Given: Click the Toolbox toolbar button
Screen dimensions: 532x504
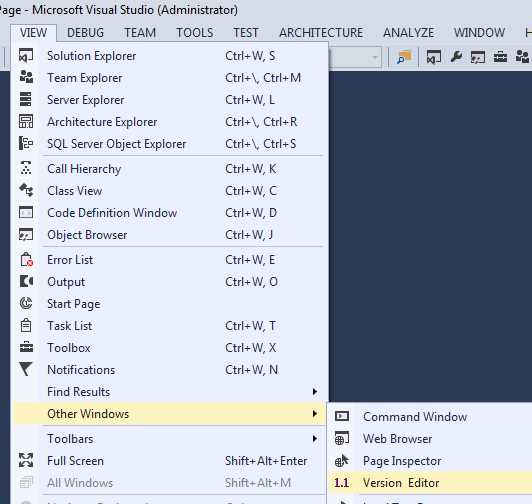Looking at the screenshot, I should coord(500,57).
